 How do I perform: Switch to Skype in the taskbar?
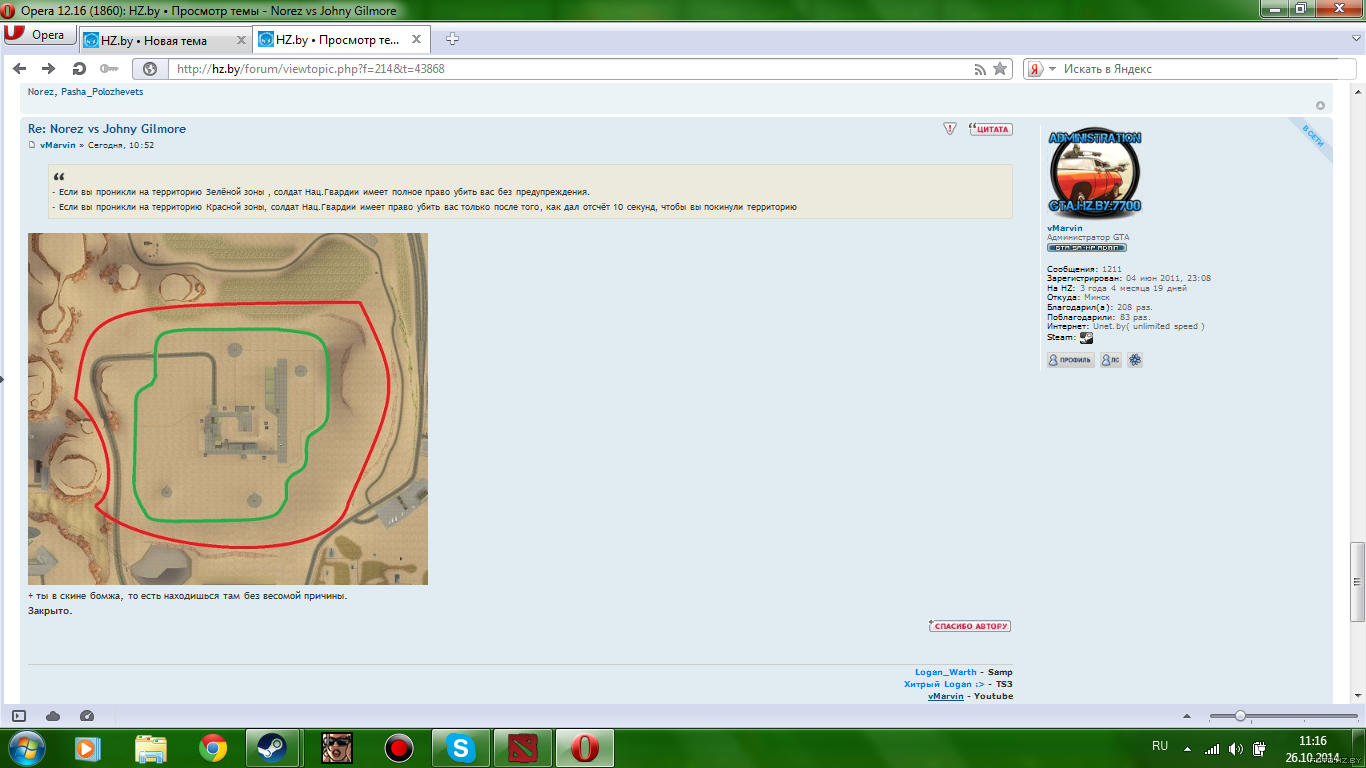pyautogui.click(x=461, y=748)
